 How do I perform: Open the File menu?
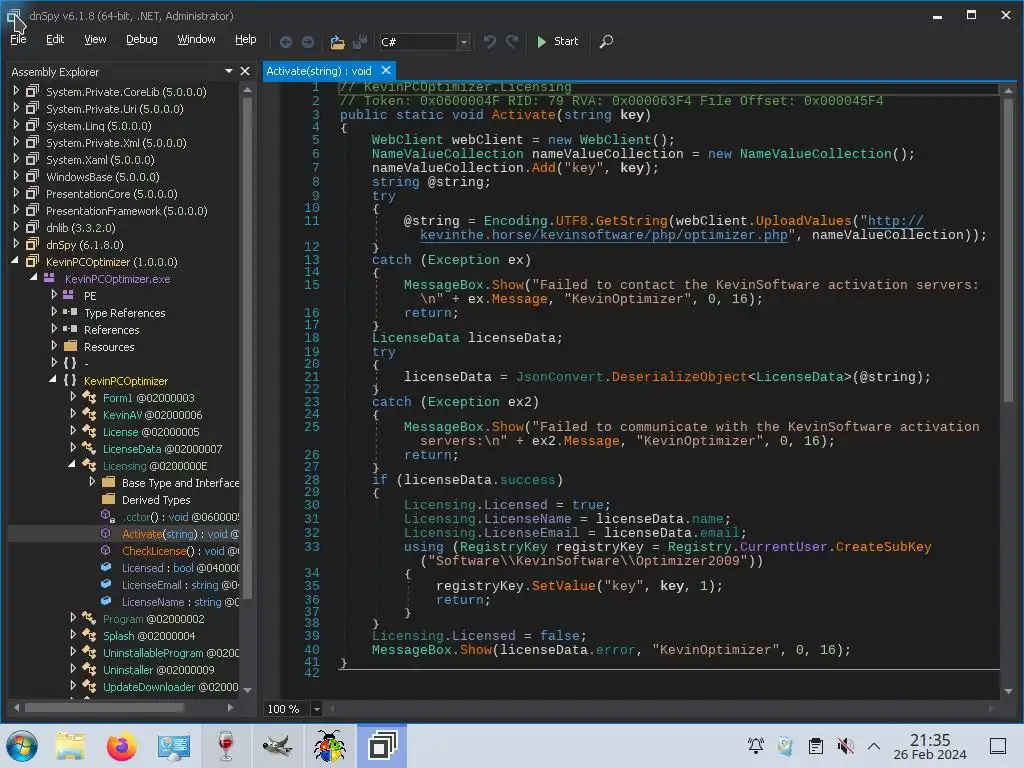[x=18, y=39]
